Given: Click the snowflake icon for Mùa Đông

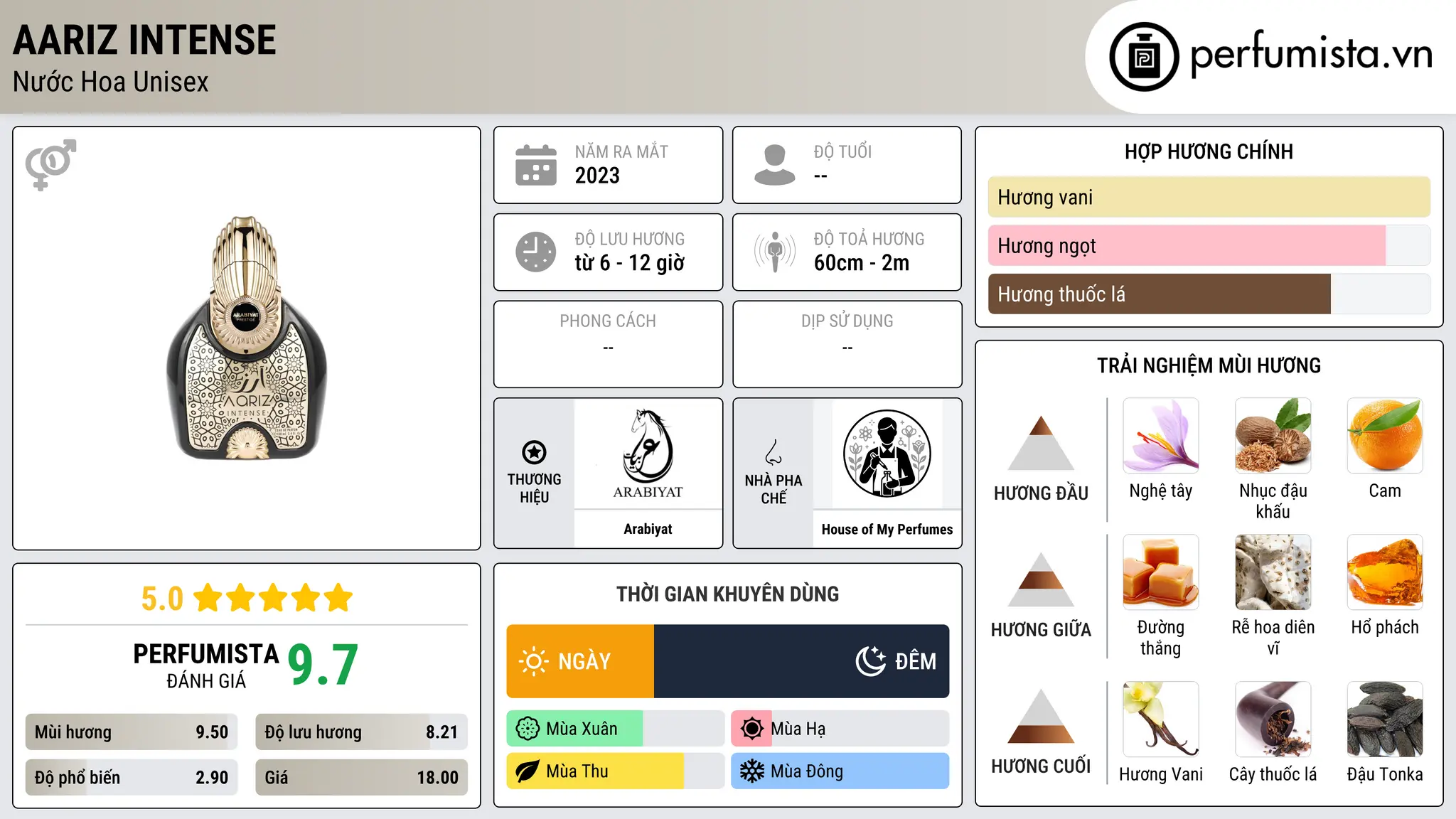Looking at the screenshot, I should pyautogui.click(x=752, y=771).
